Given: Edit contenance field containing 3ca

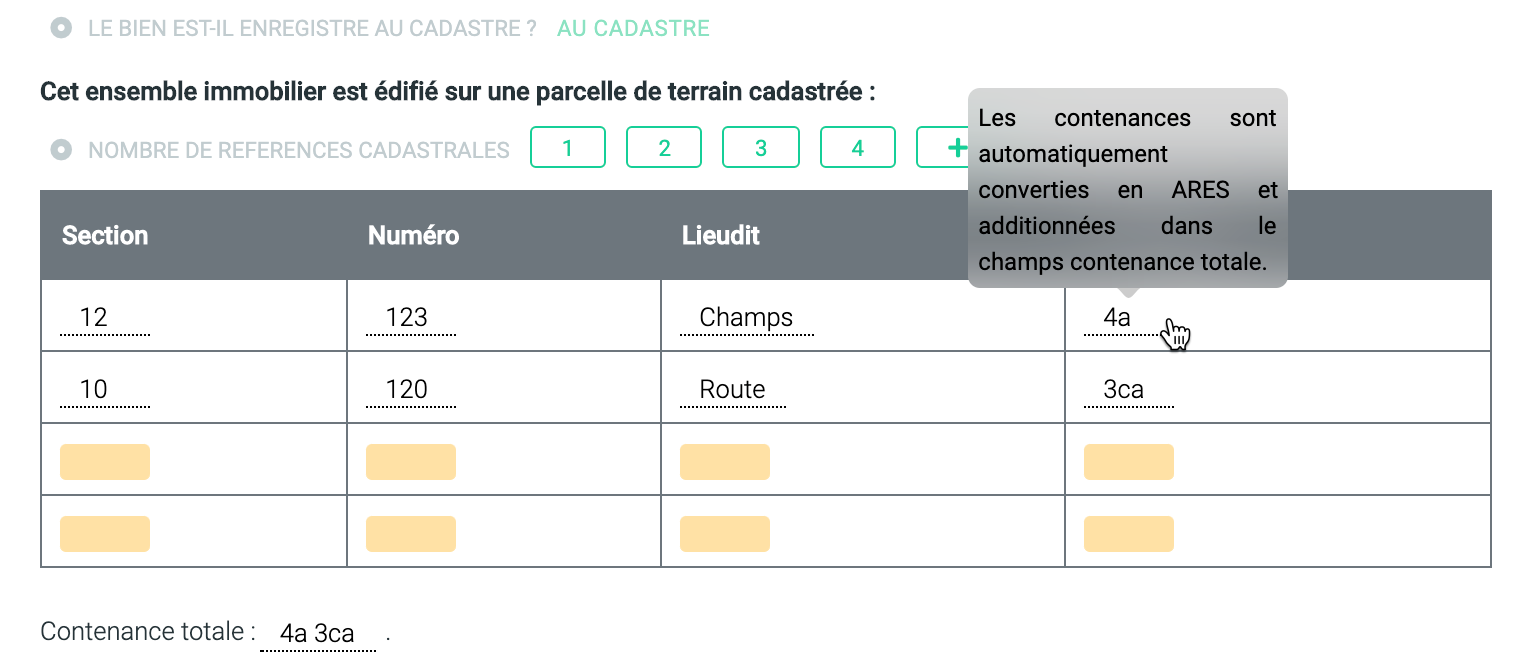Looking at the screenshot, I should [1128, 390].
